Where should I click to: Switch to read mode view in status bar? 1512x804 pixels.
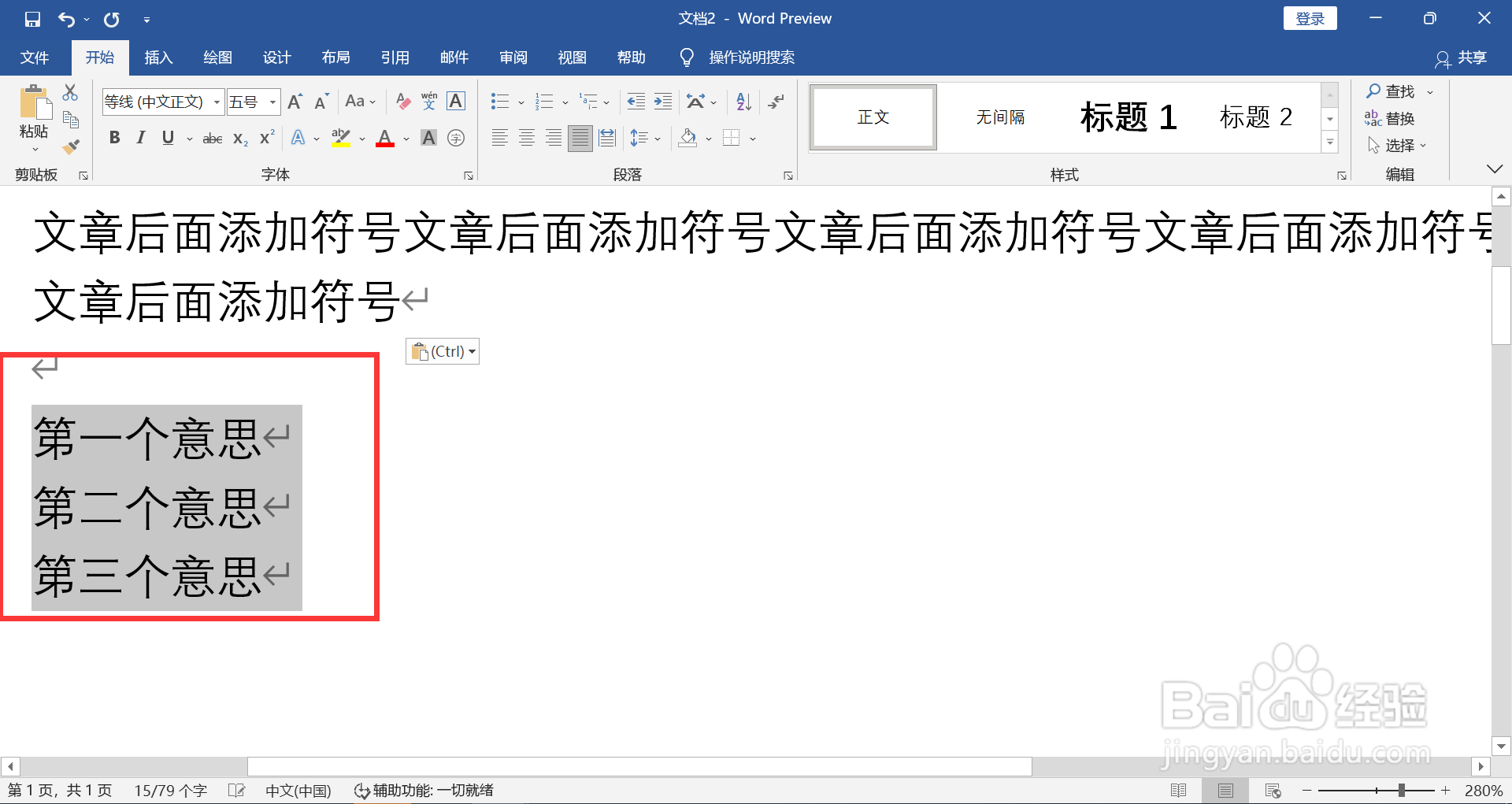click(1179, 791)
